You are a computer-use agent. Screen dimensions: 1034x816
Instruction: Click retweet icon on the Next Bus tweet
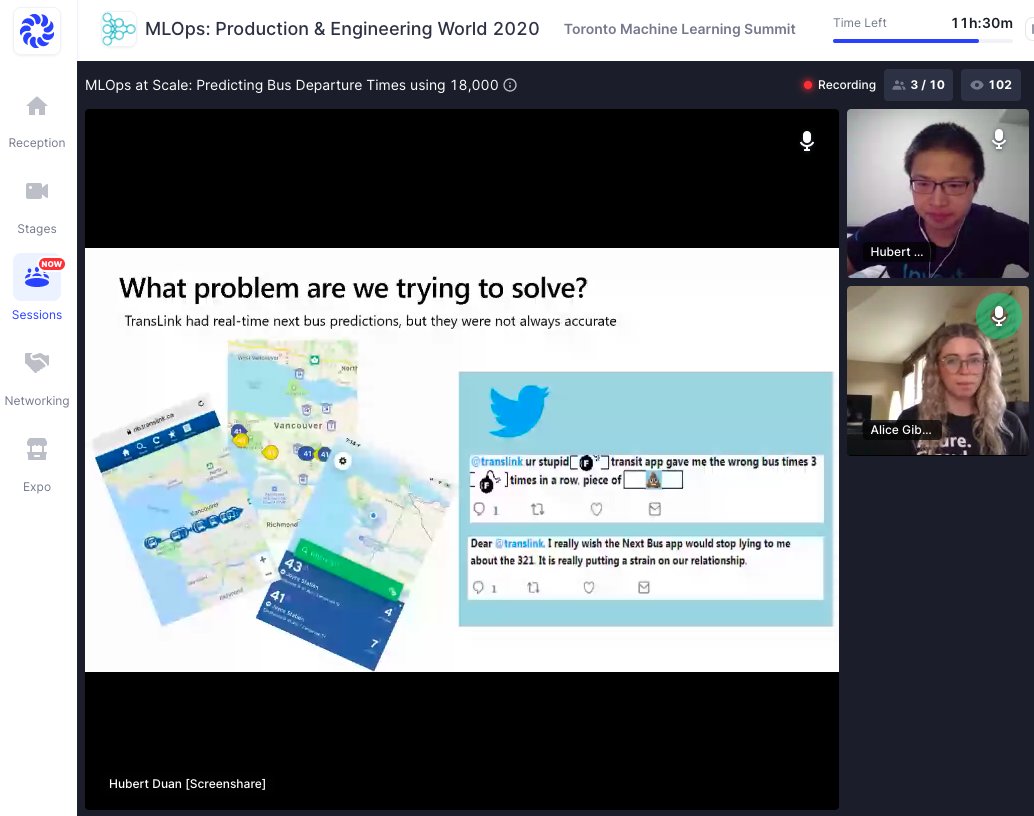pos(533,587)
